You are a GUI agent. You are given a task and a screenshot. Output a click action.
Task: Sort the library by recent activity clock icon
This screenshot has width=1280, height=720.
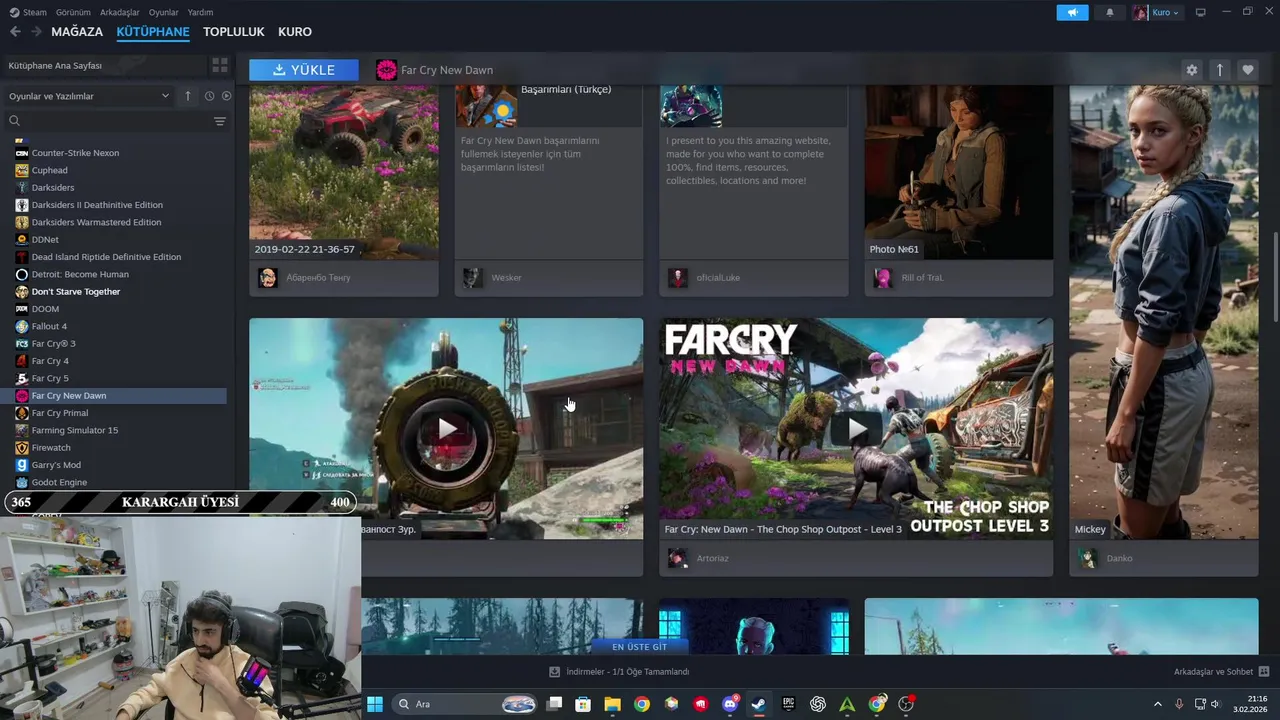209,96
